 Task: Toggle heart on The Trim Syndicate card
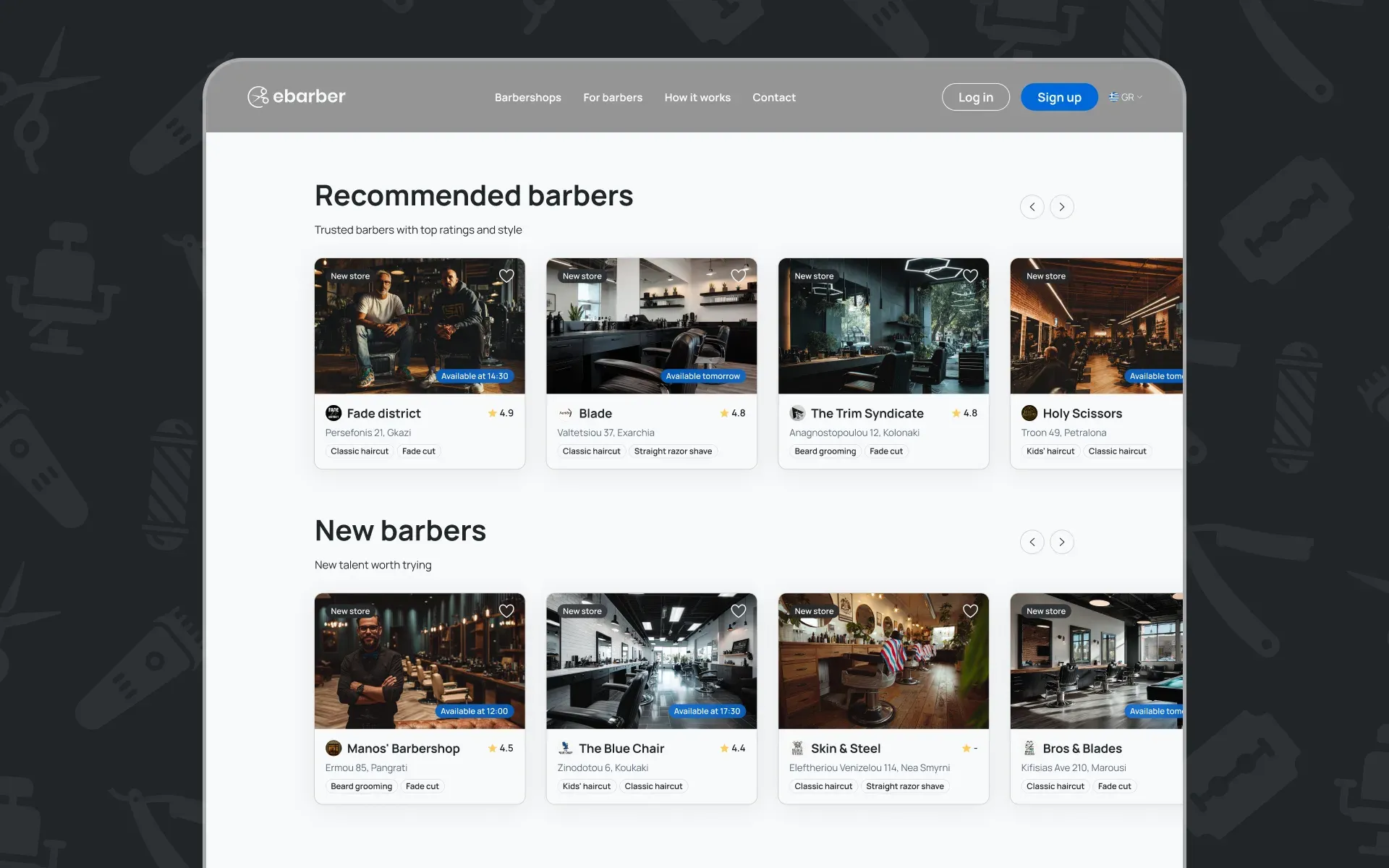[x=970, y=276]
